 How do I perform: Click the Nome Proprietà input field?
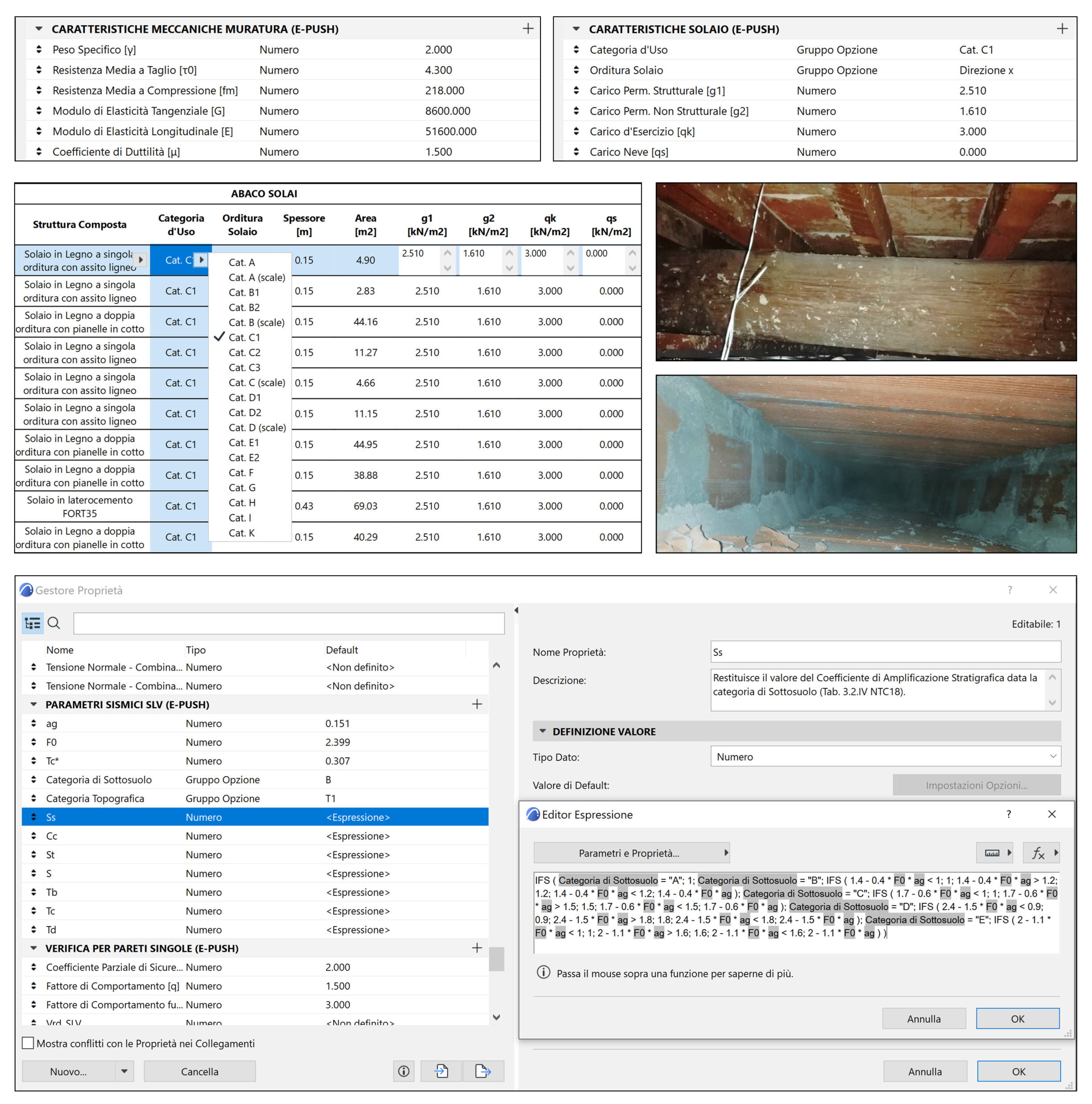point(885,652)
